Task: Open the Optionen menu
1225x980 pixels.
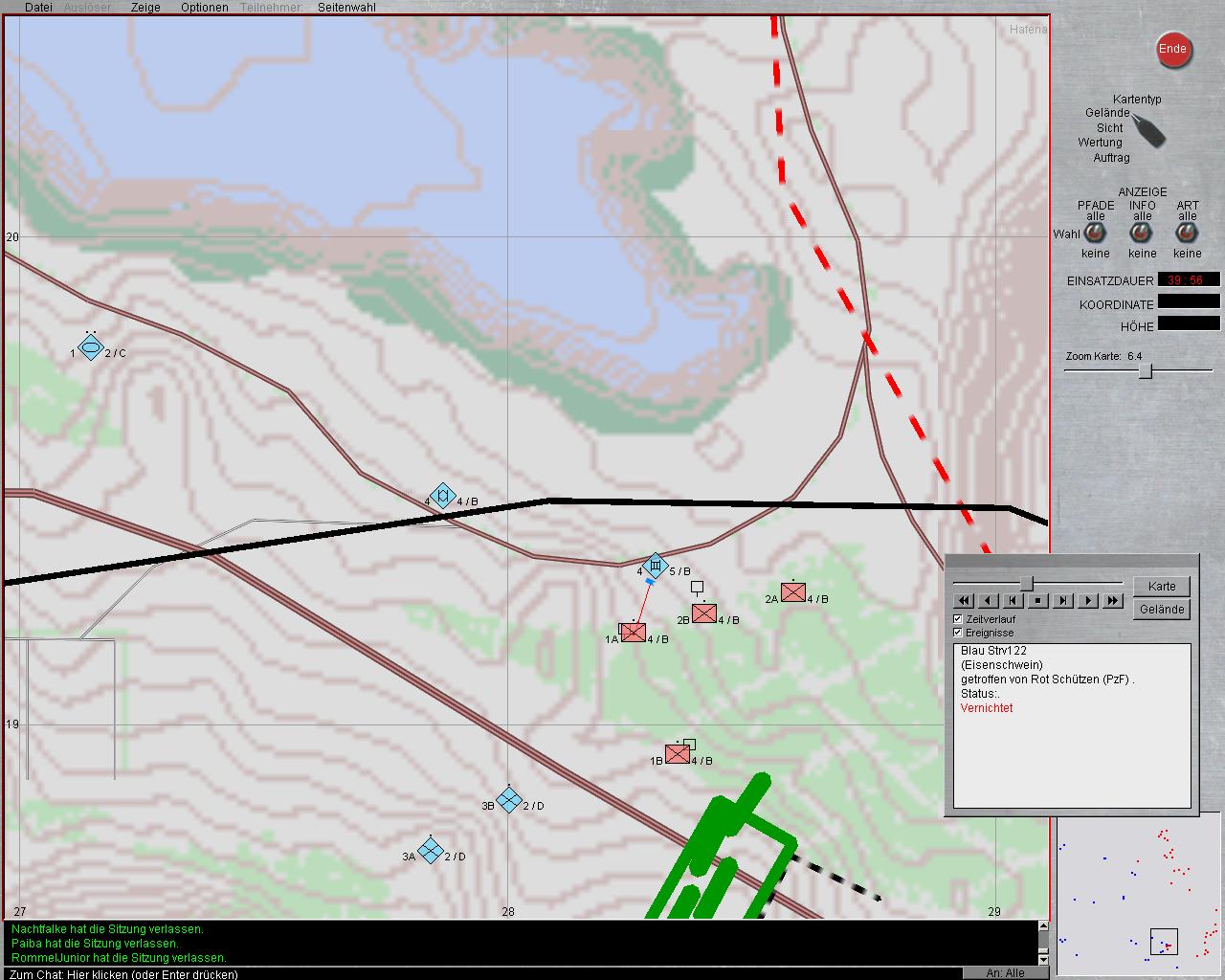Action: pos(204,7)
